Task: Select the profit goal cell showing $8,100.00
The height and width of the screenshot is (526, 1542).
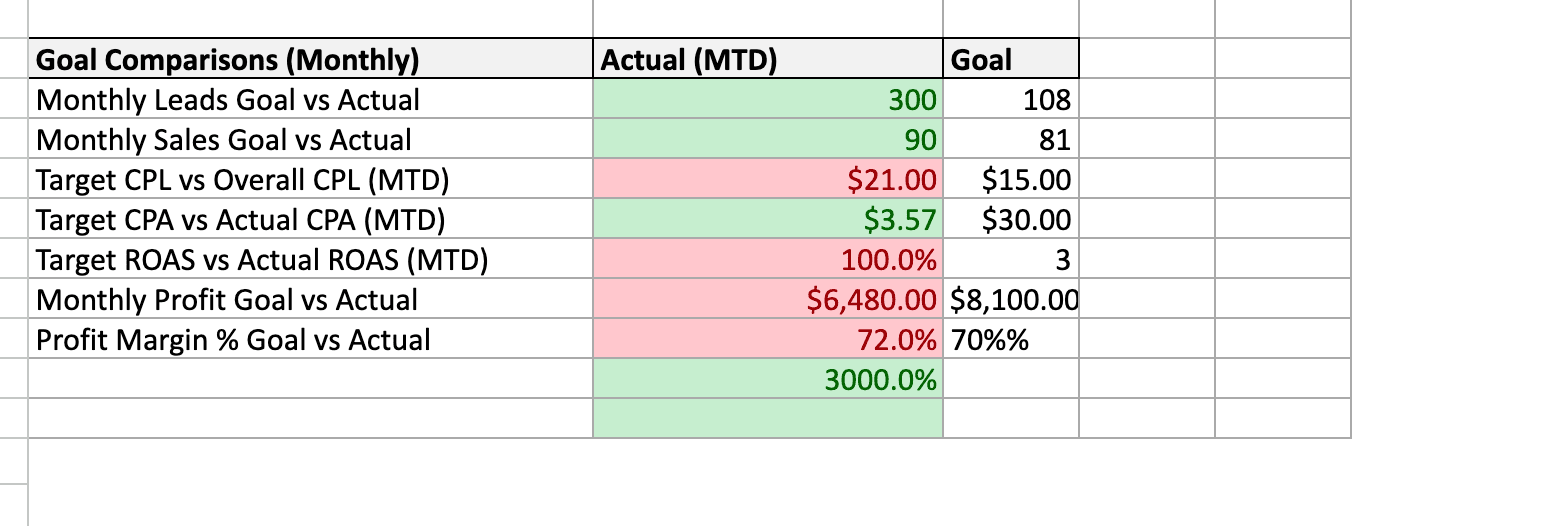Action: point(1010,299)
